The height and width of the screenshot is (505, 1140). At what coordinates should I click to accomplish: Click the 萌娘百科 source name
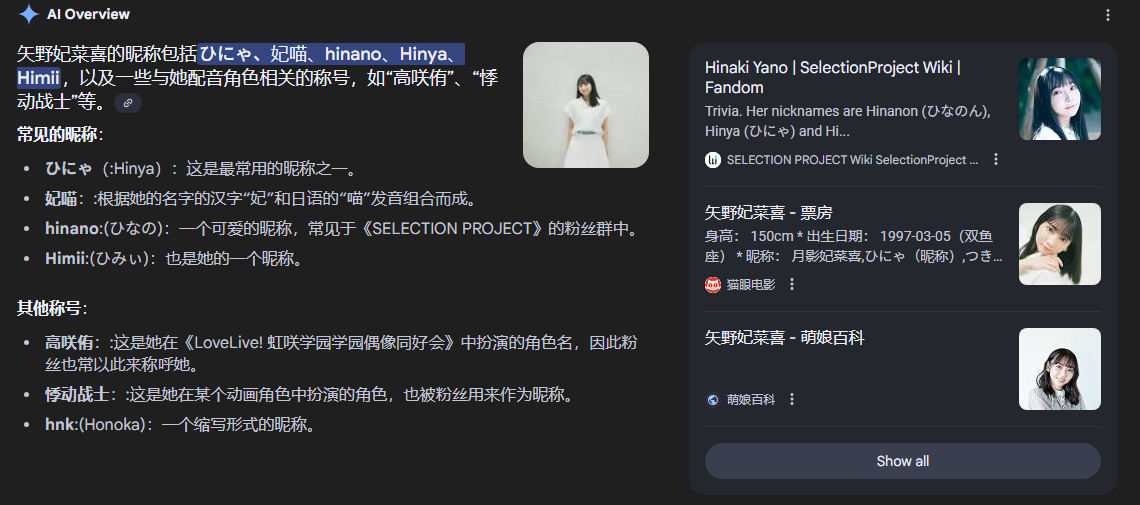751,400
